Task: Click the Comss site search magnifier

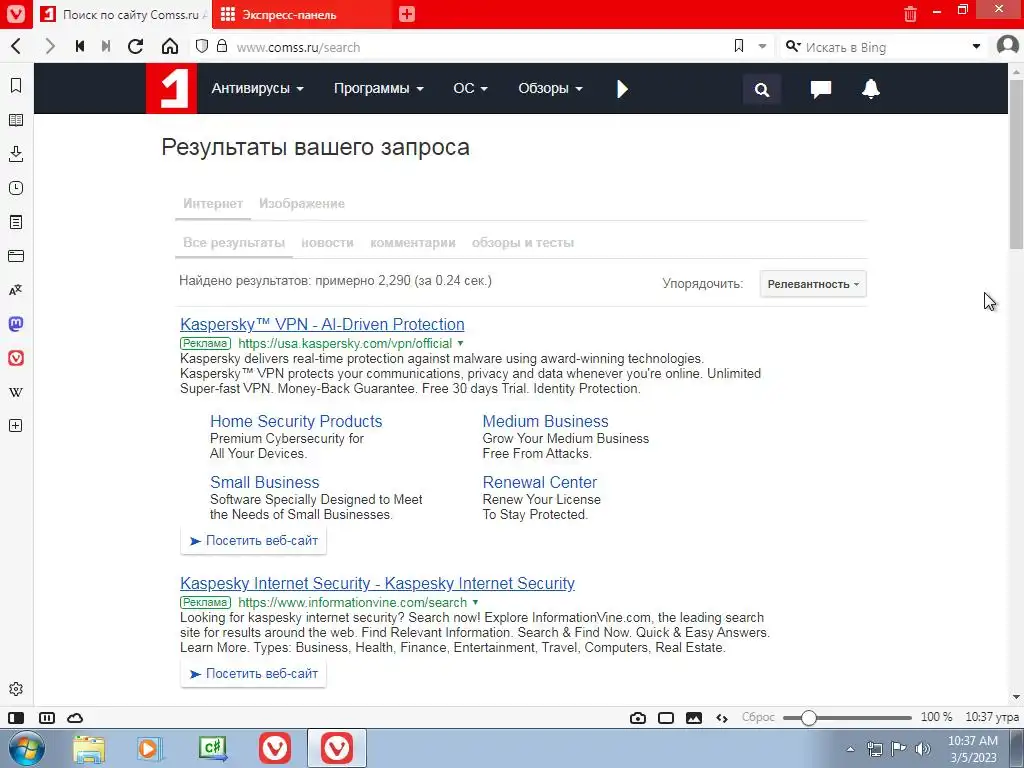Action: [x=761, y=89]
